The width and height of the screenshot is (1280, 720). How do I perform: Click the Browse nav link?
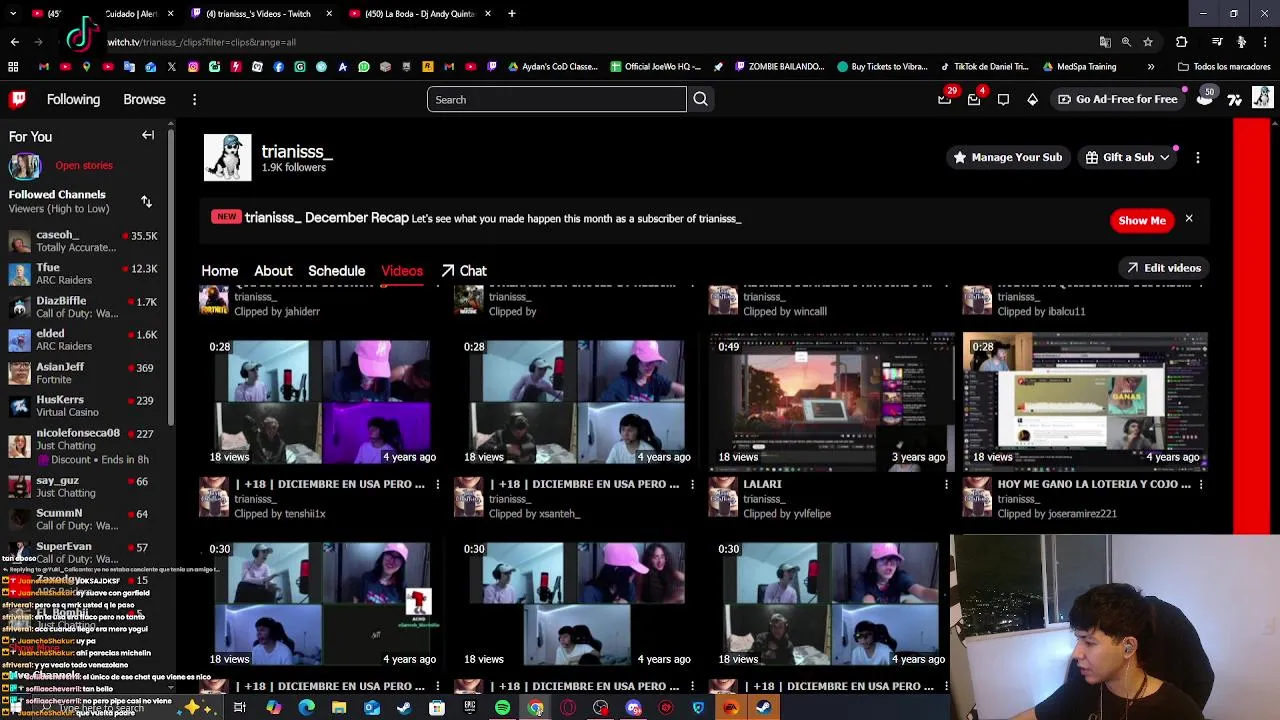pyautogui.click(x=144, y=100)
